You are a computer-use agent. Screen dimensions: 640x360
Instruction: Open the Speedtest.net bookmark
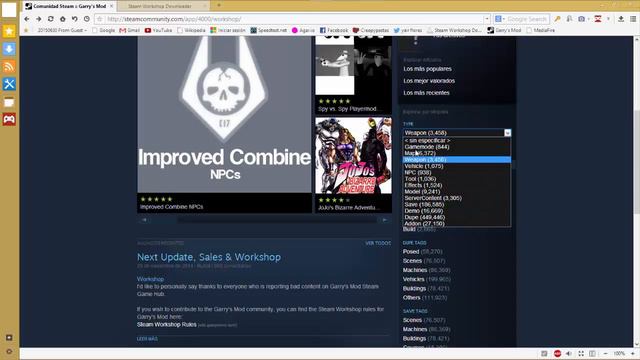click(269, 30)
